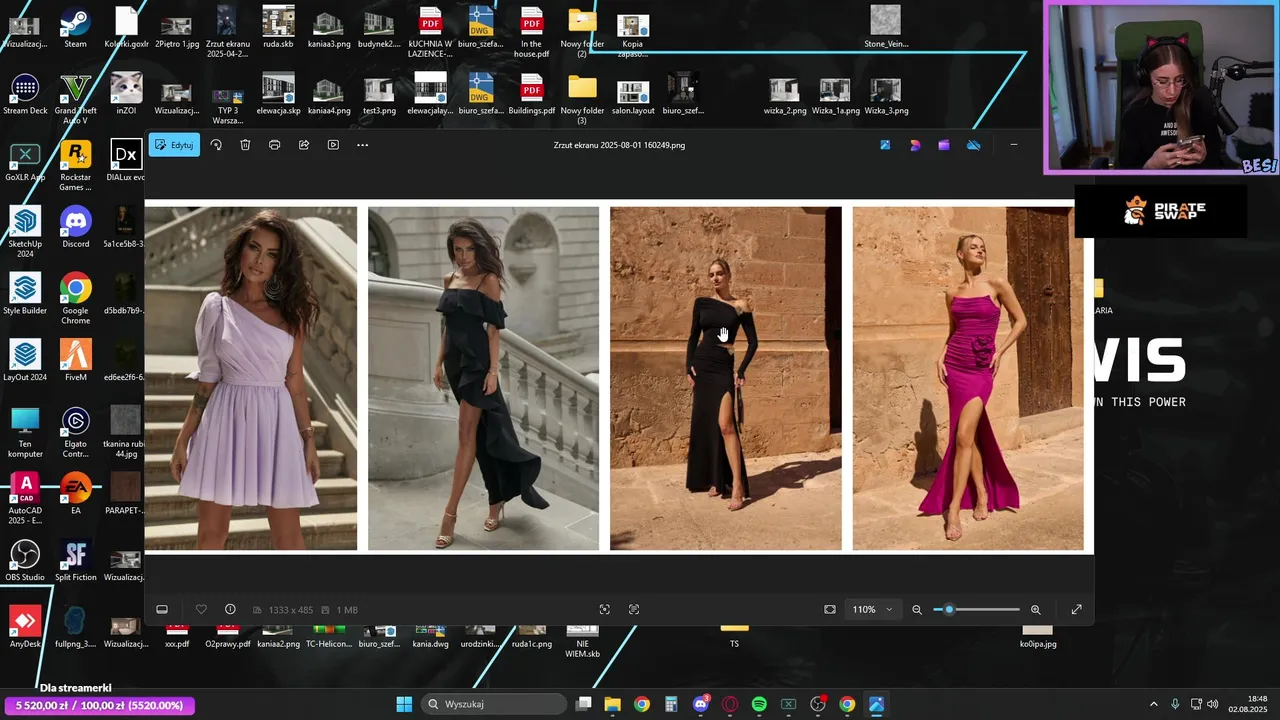
Task: Select Style Builder desktop shortcut
Action: 25,295
